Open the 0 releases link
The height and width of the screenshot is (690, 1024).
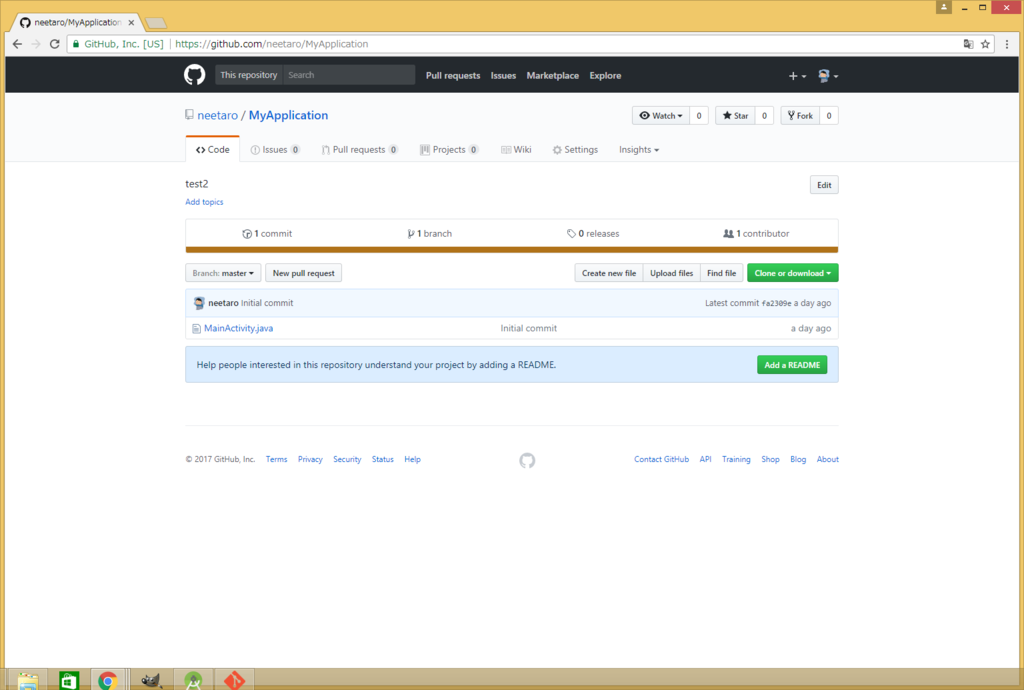593,234
